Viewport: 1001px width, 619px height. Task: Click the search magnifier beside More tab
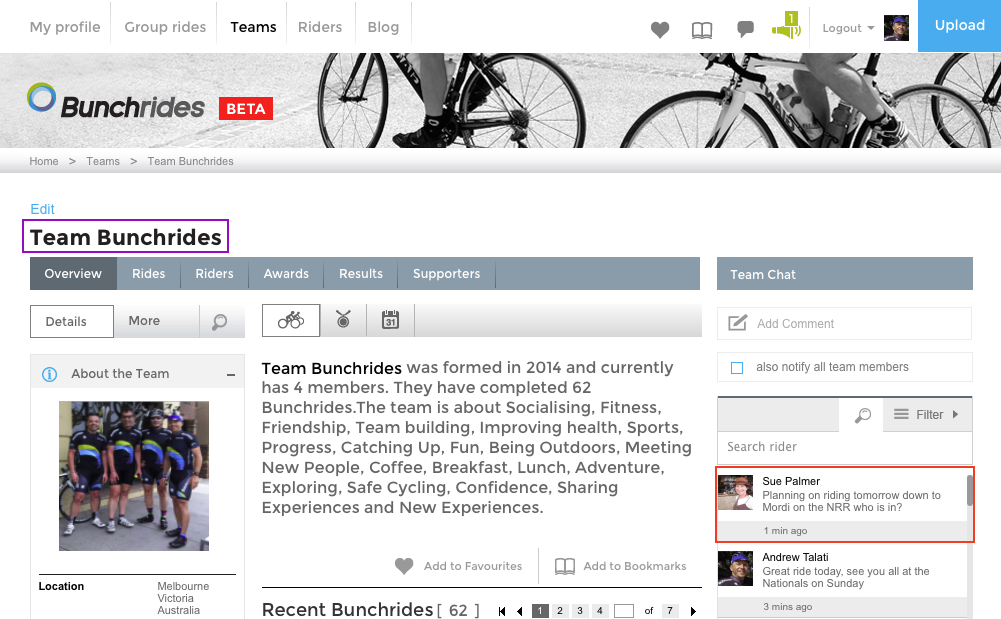pos(220,322)
